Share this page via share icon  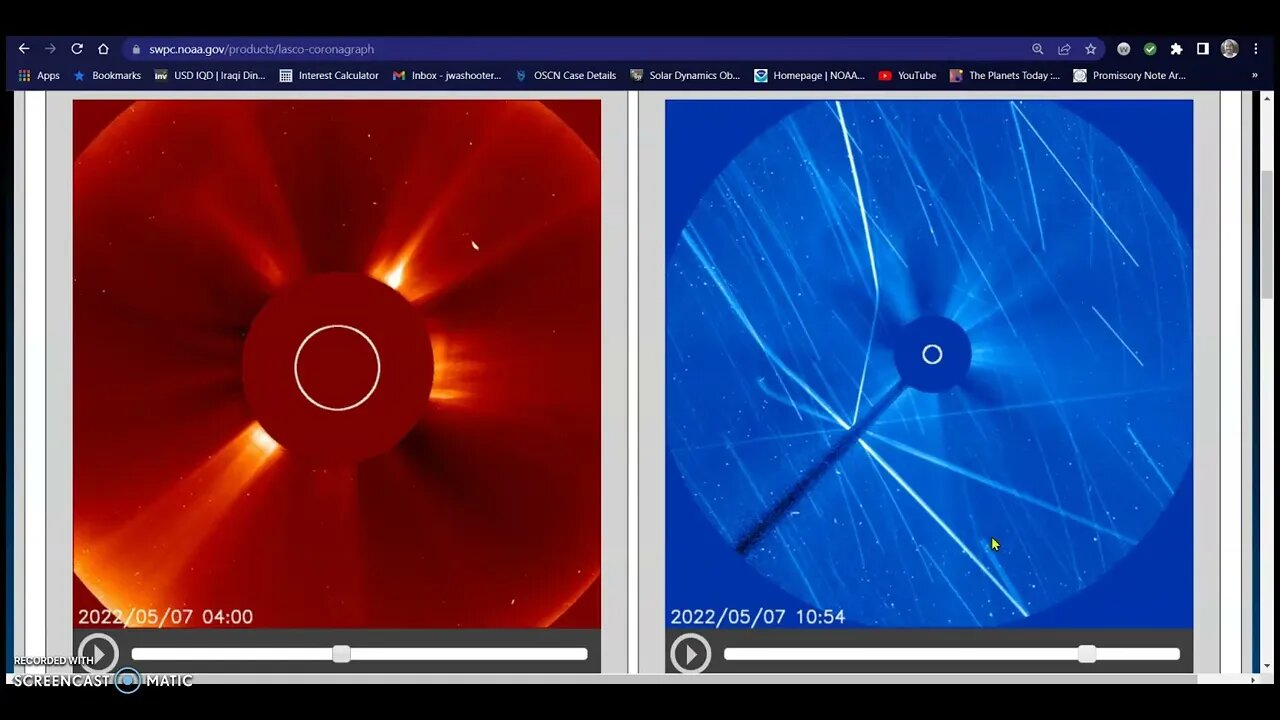[1064, 49]
